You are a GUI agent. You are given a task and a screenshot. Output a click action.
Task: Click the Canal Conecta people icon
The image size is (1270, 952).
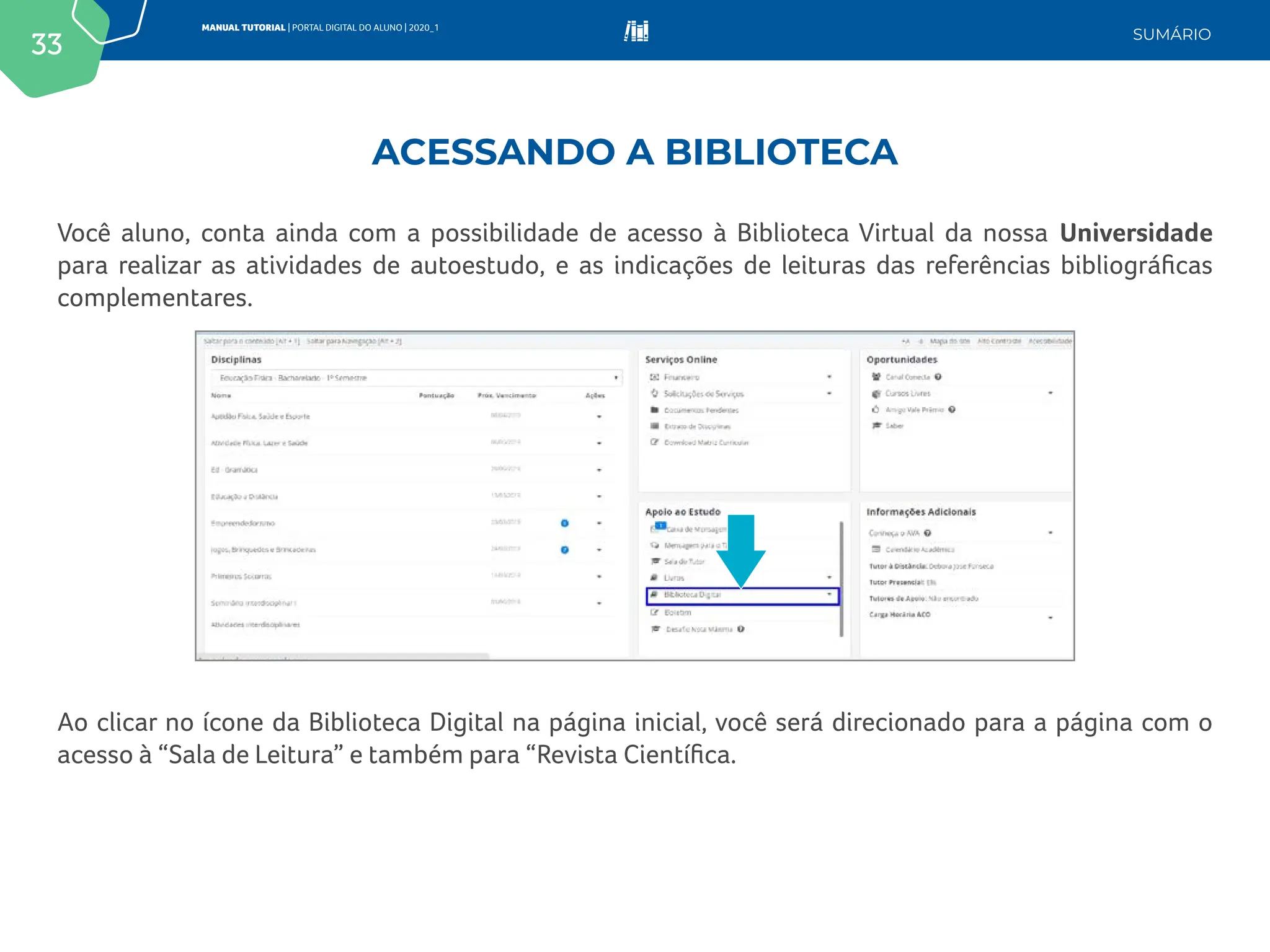pyautogui.click(x=876, y=376)
